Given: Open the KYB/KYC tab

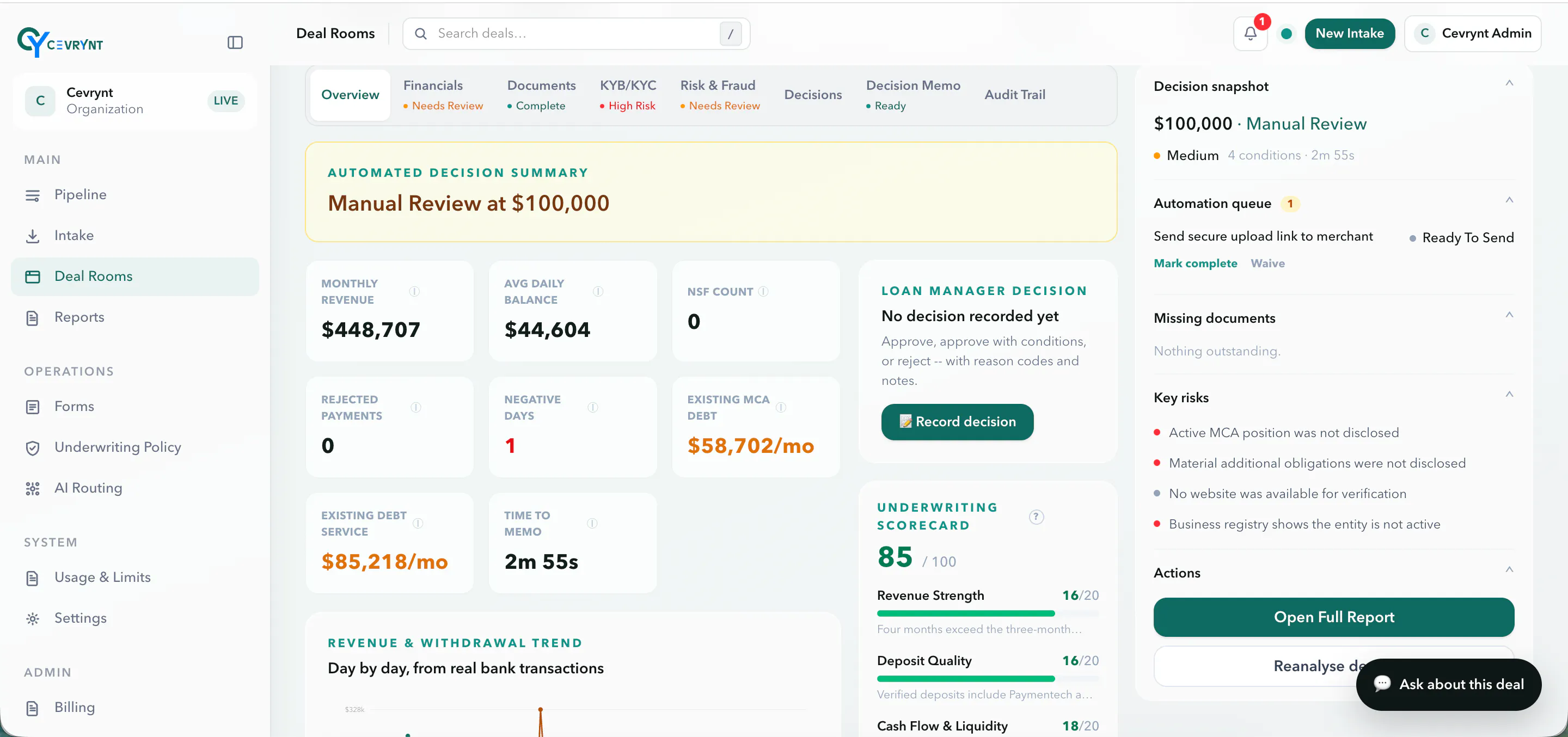Looking at the screenshot, I should click(x=628, y=95).
